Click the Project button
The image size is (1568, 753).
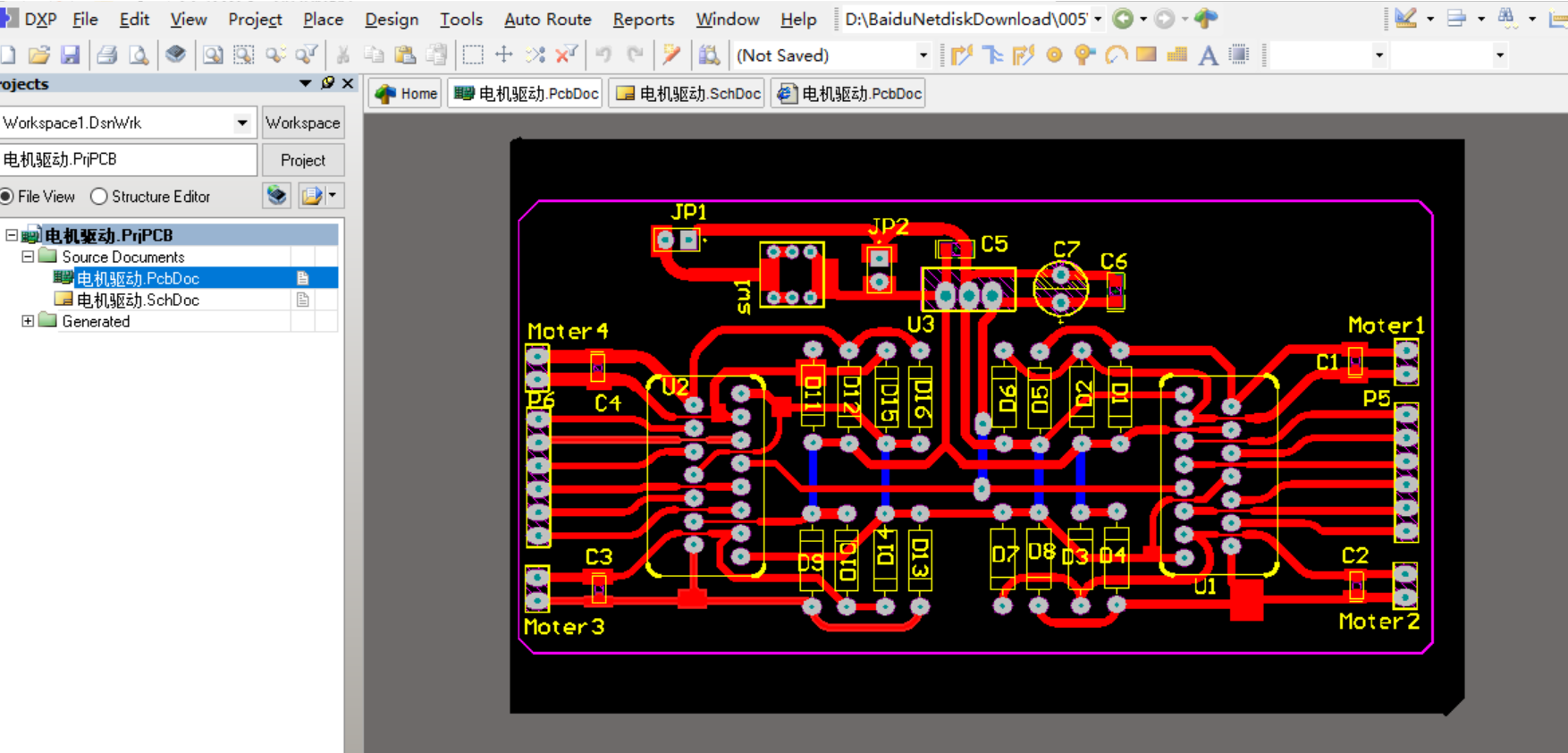tap(302, 160)
